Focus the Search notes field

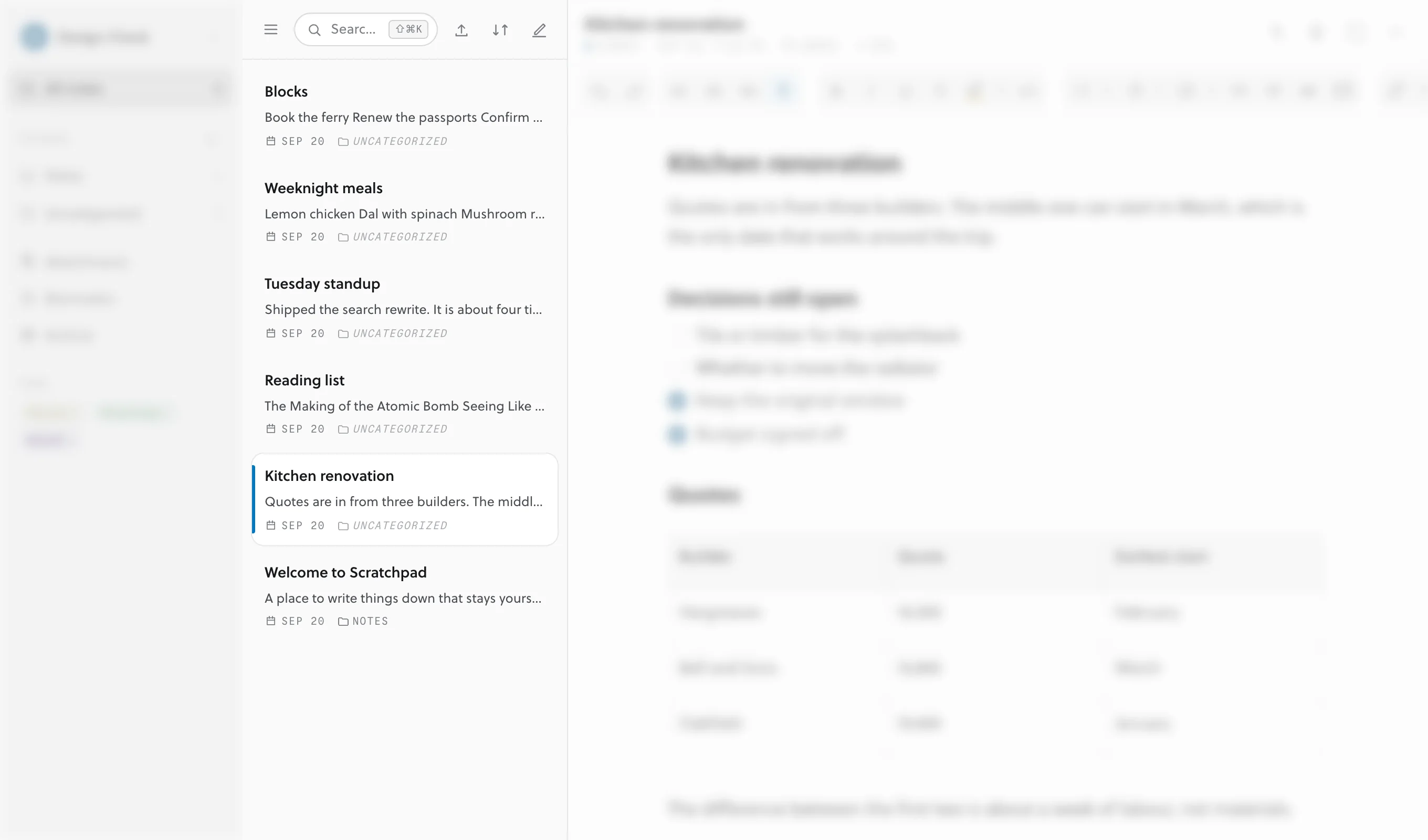point(365,29)
